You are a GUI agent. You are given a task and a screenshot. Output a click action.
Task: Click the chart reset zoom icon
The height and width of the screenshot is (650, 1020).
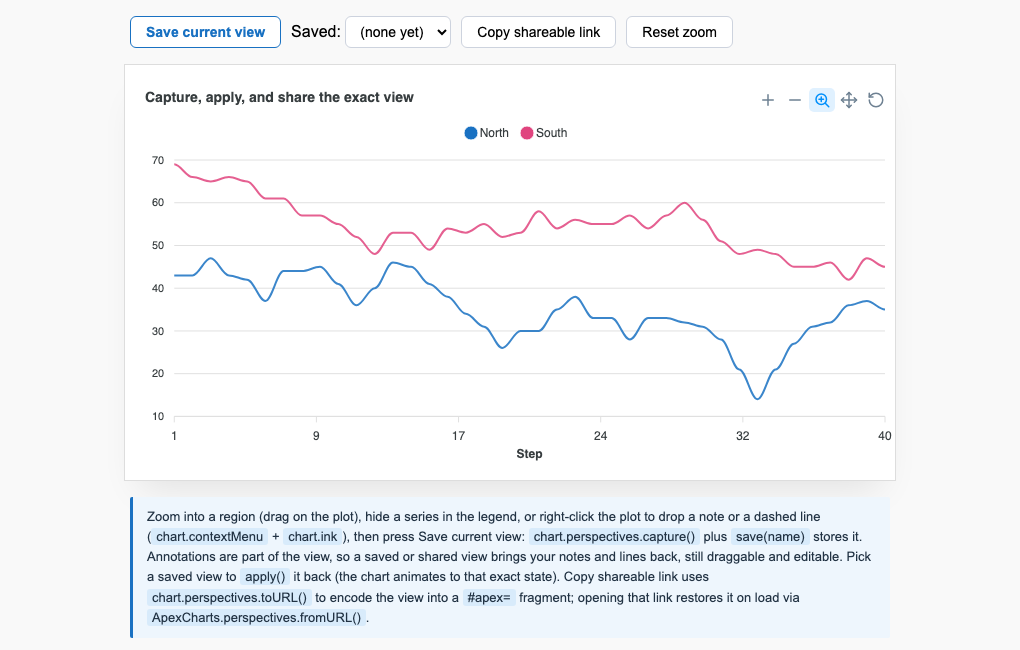(876, 100)
